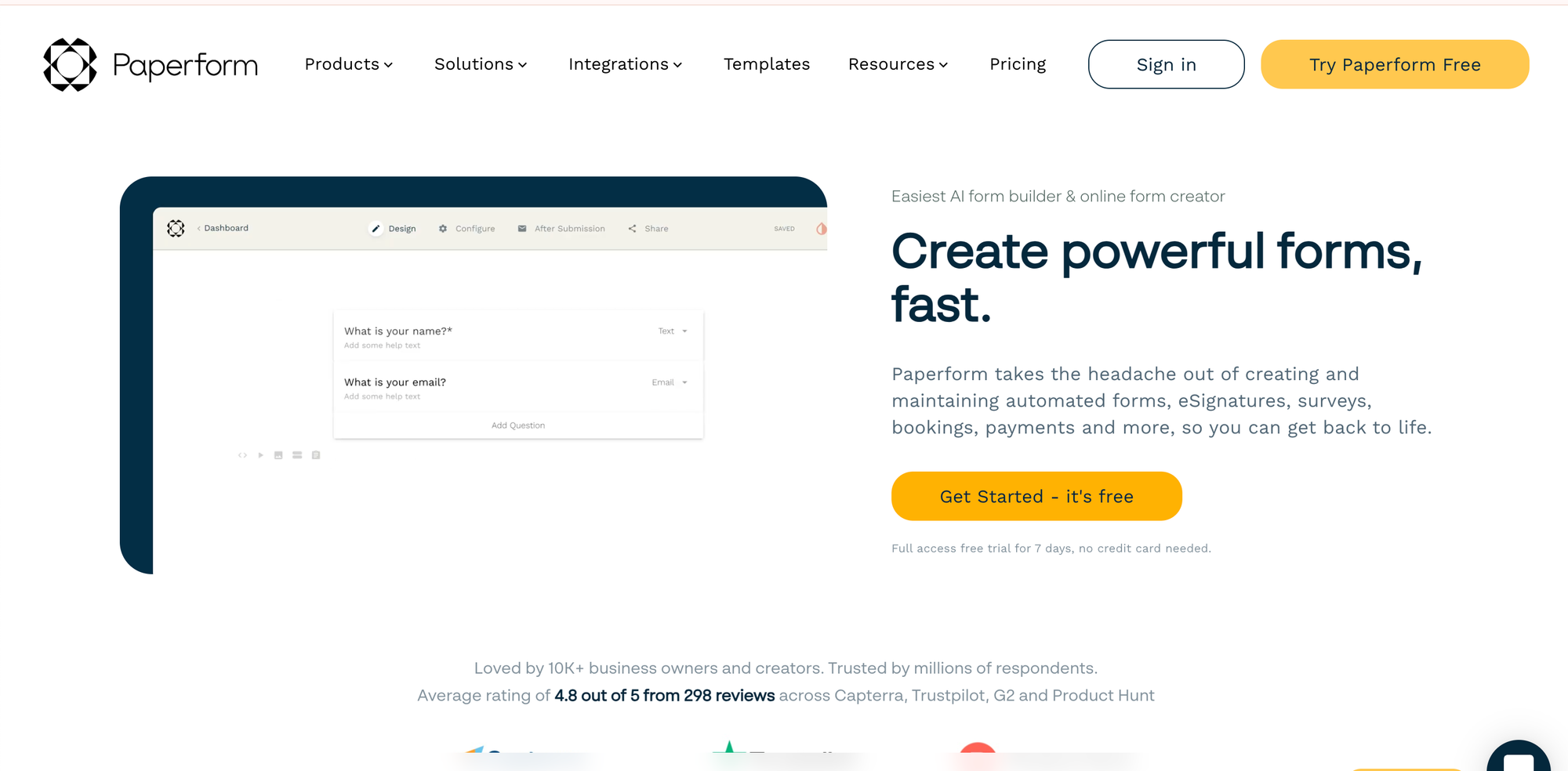1568x771 pixels.
Task: Expand the Products menu
Action: point(349,64)
